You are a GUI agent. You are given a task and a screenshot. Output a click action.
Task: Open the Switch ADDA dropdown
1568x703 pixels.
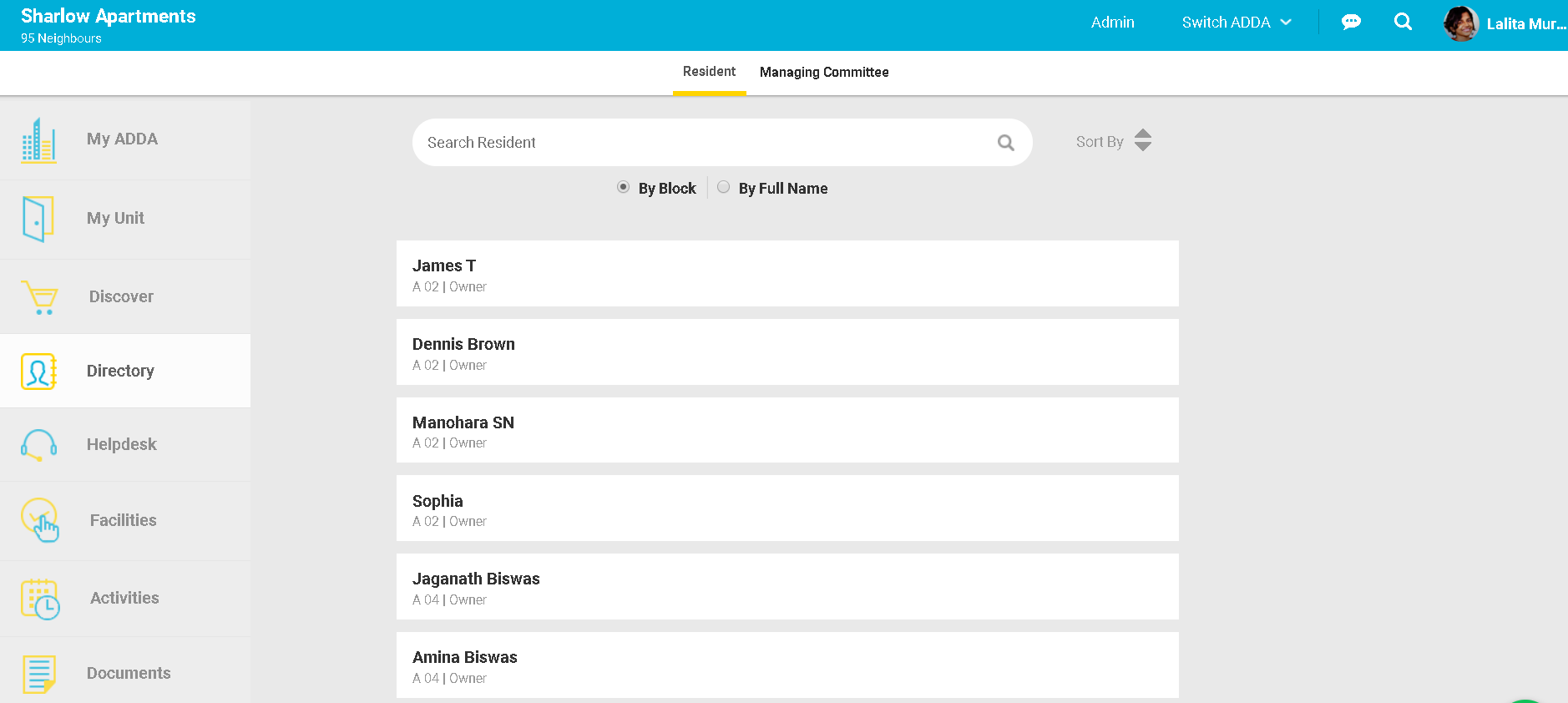[1237, 23]
